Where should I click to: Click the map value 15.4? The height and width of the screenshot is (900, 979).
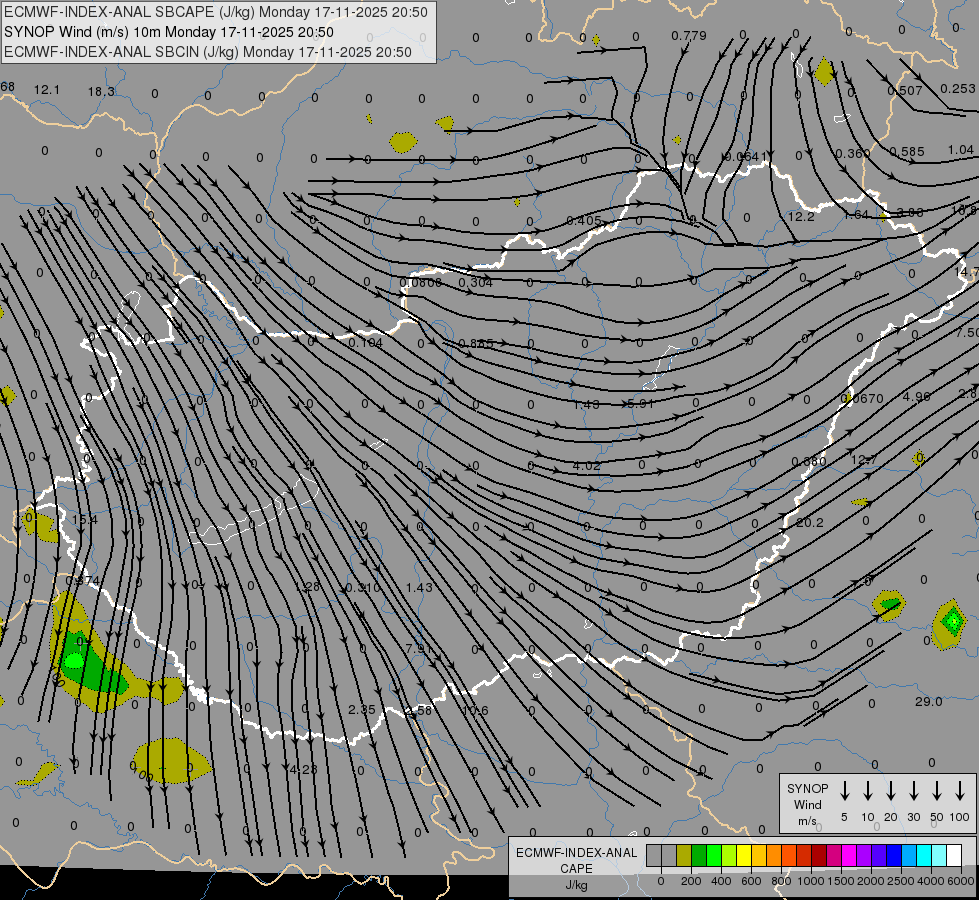point(84,520)
